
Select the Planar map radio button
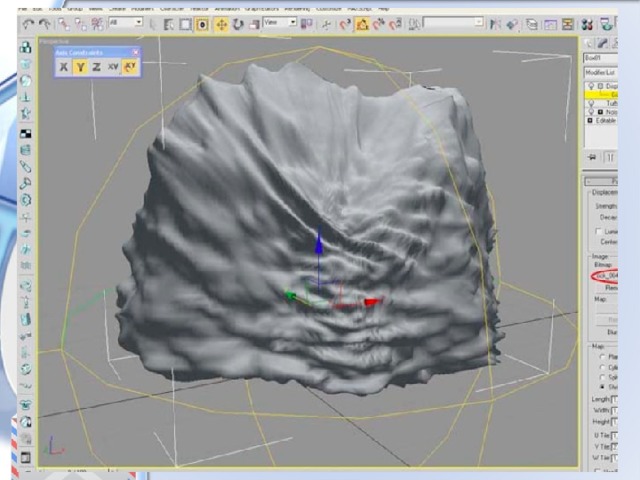click(x=600, y=355)
